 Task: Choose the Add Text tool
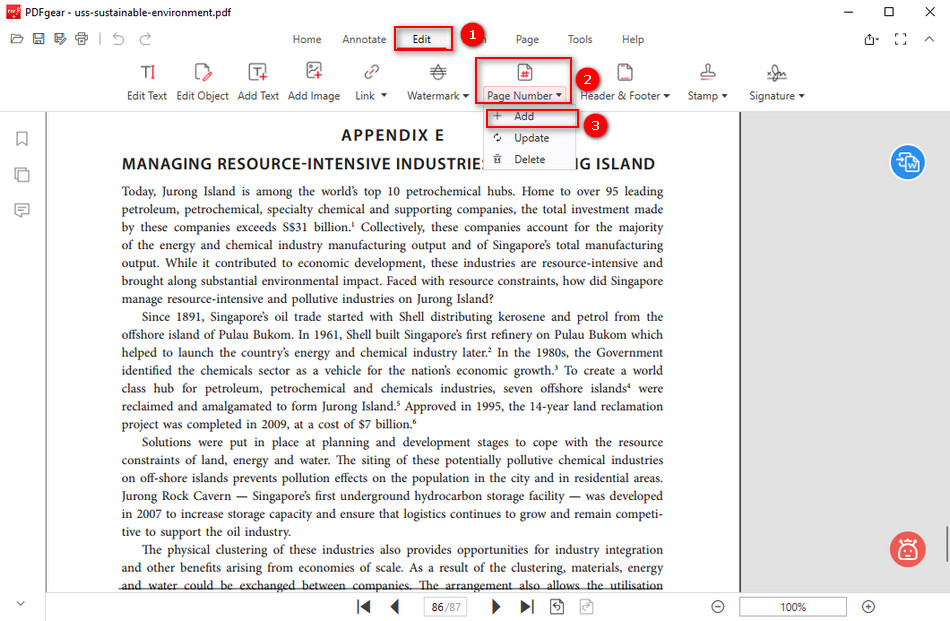(x=259, y=80)
